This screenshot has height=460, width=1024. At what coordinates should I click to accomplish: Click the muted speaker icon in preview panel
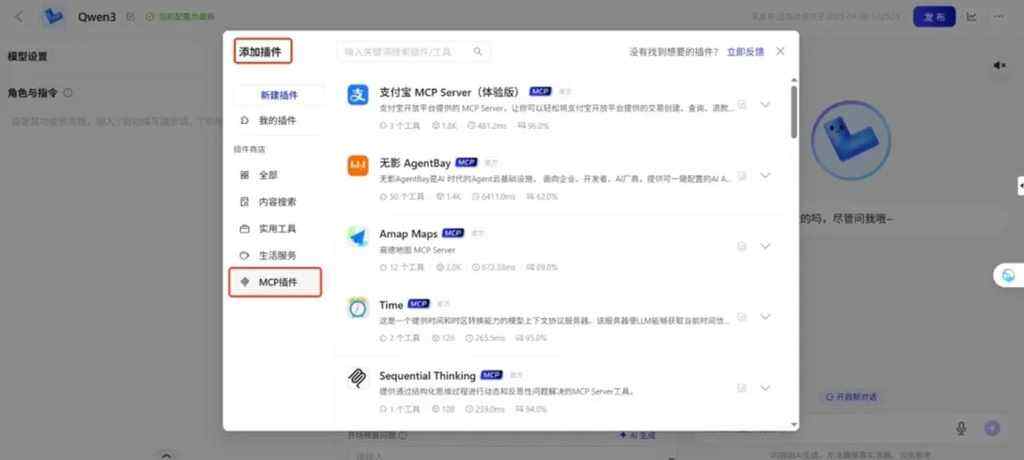click(999, 65)
